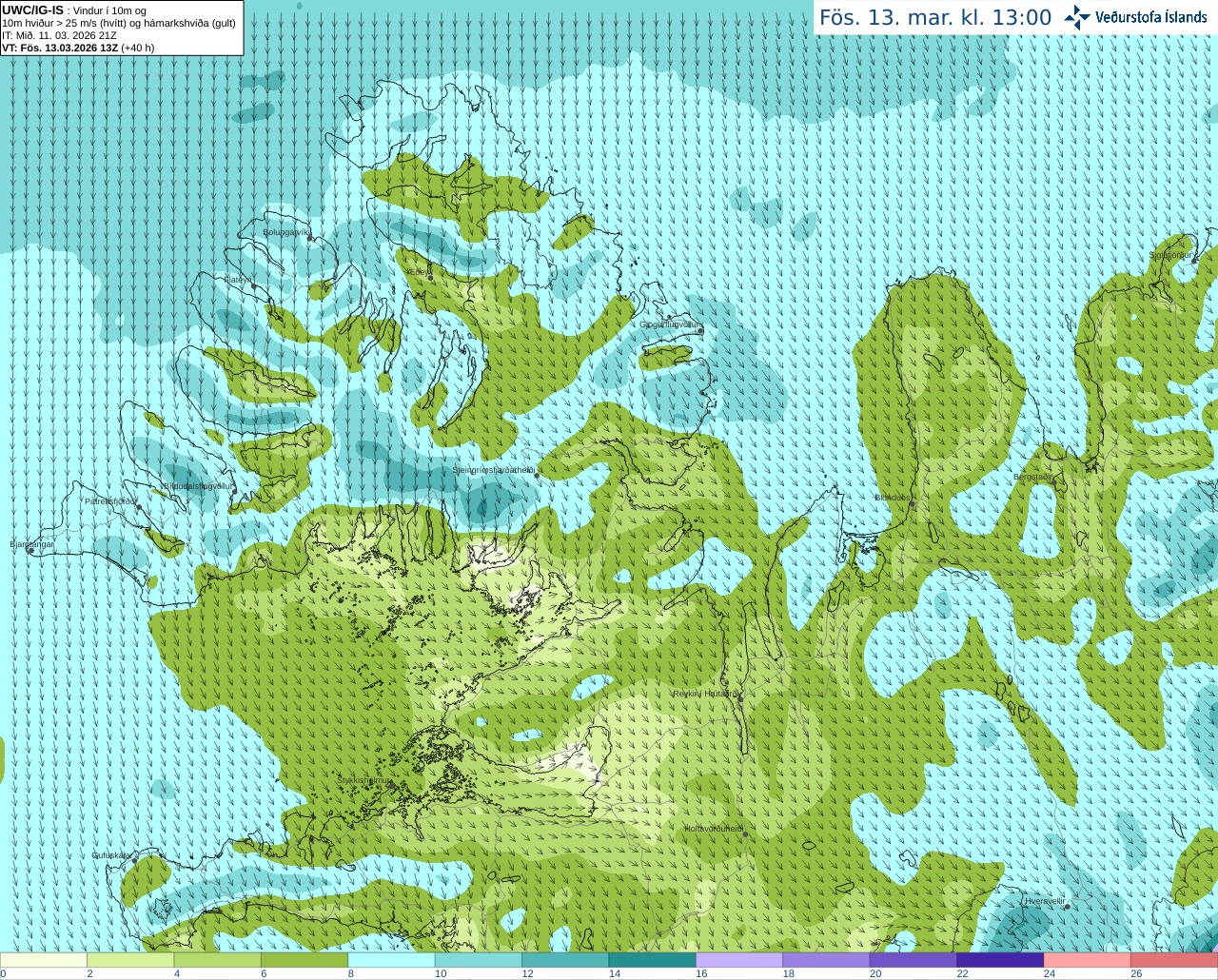Click the 10–12 m/s light teal legend swatch

(479, 960)
